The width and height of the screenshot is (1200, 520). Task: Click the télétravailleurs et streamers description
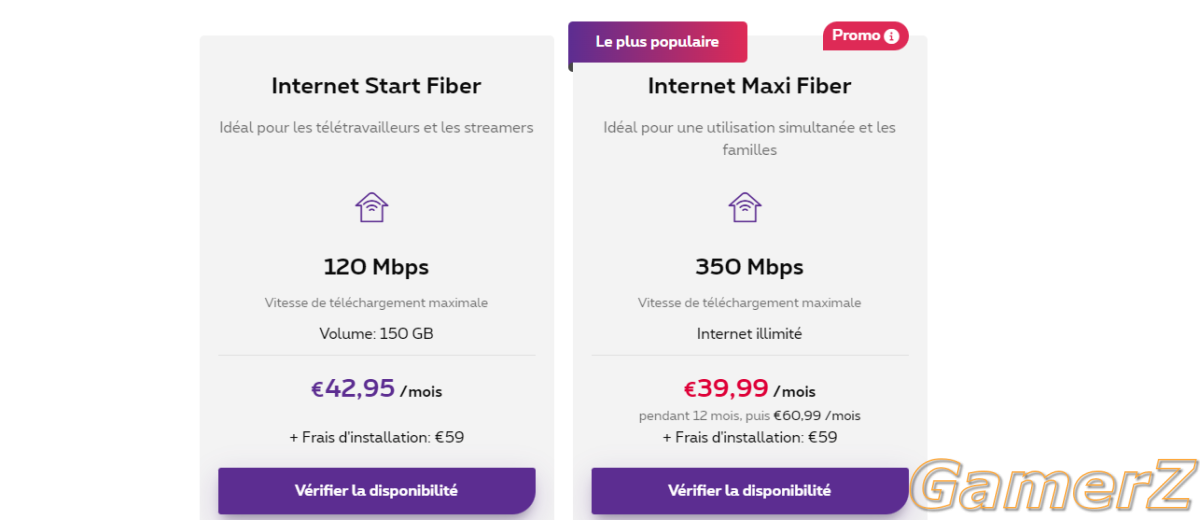[x=376, y=128]
